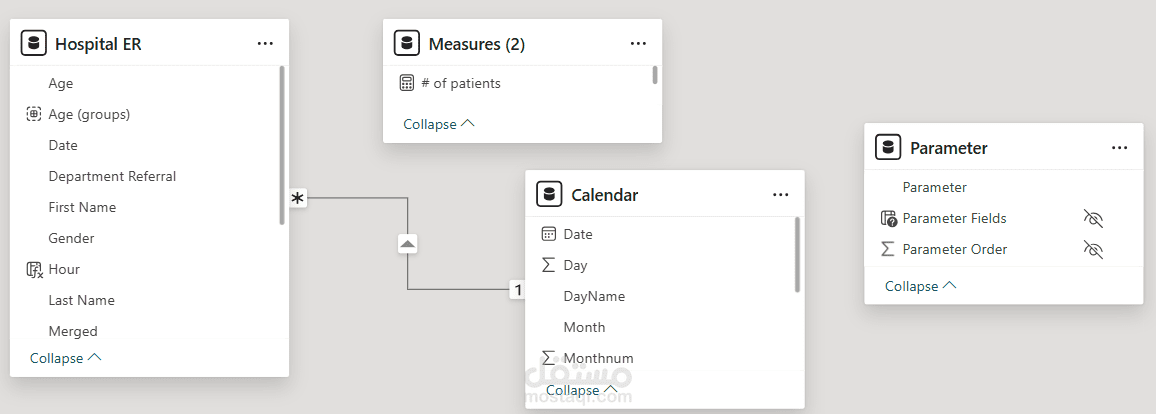Click the Age (groups) grouping icon

coord(34,114)
